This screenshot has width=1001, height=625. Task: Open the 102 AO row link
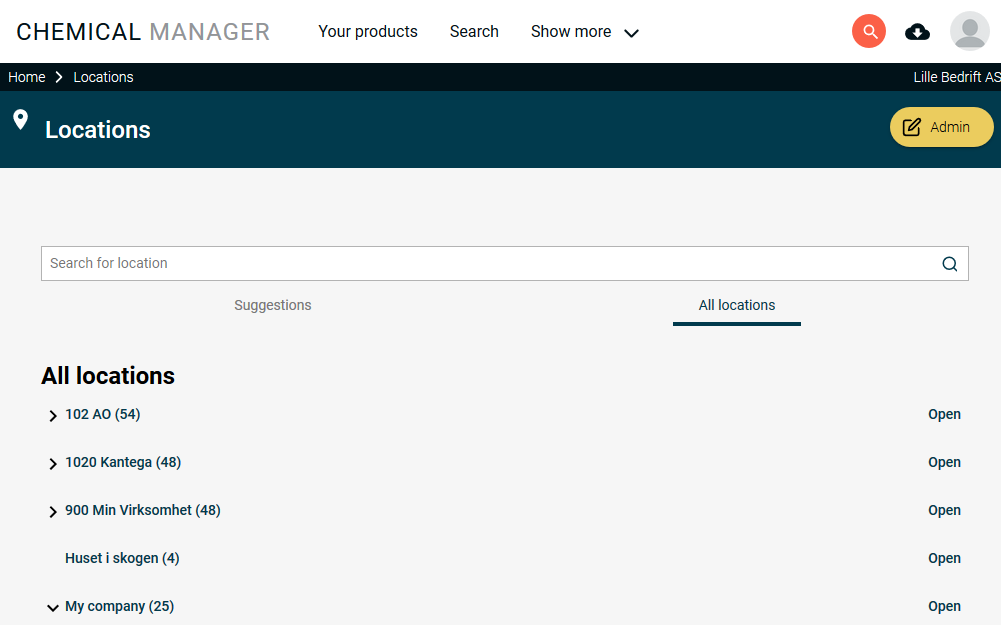[944, 414]
